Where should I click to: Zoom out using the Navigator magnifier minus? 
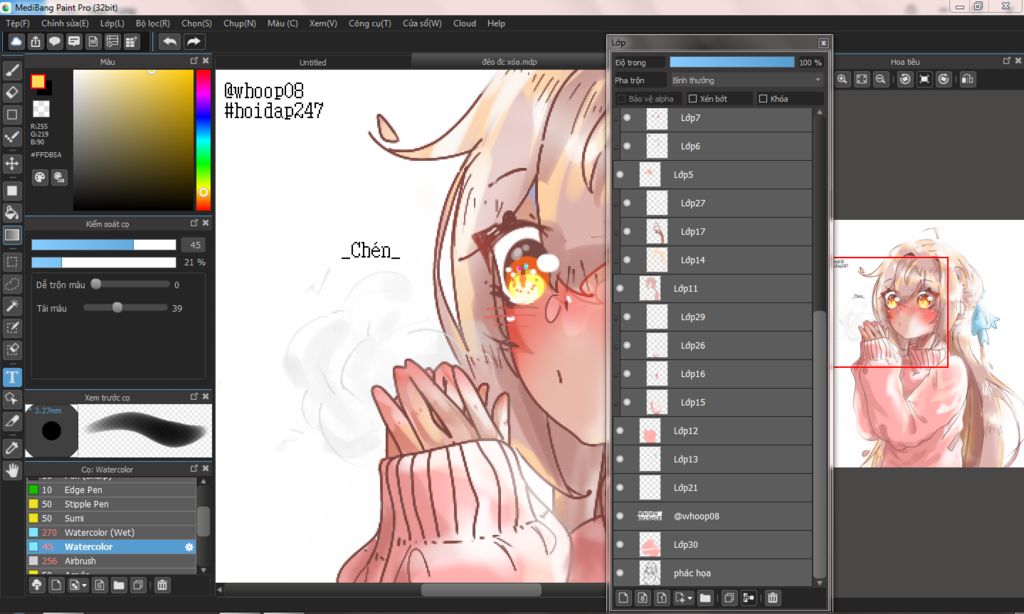pyautogui.click(x=881, y=79)
